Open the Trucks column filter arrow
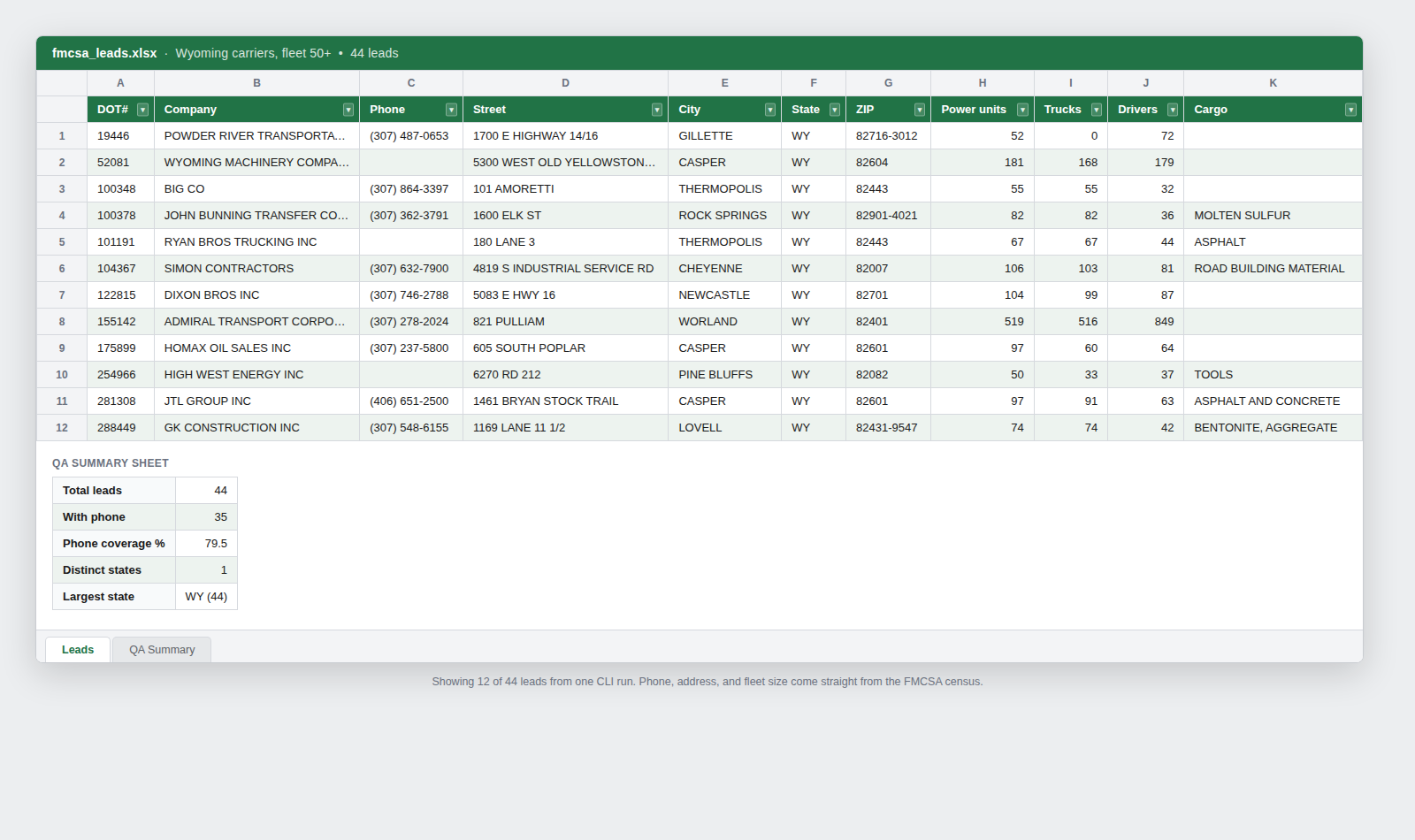 (x=1097, y=110)
